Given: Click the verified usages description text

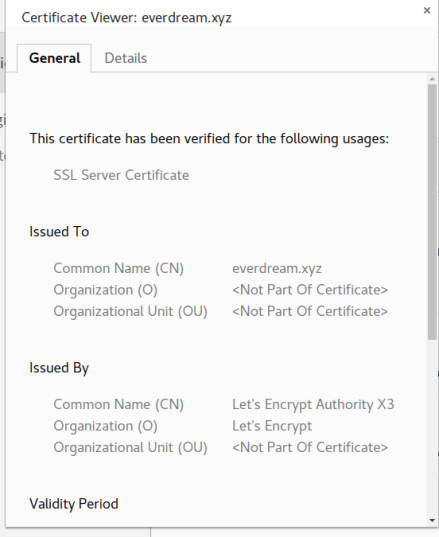Looking at the screenshot, I should [209, 139].
